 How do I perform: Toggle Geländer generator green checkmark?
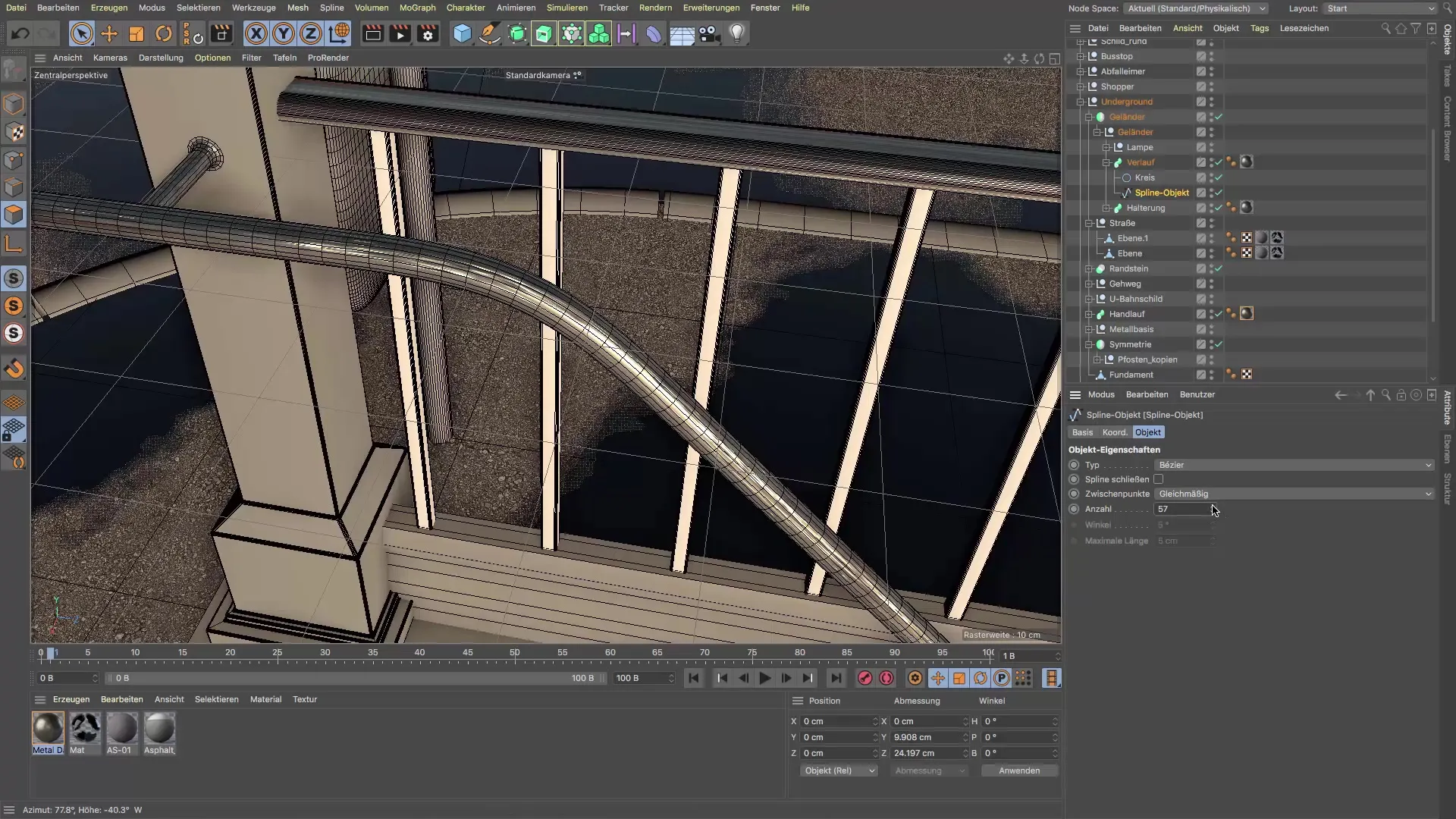tap(1219, 117)
